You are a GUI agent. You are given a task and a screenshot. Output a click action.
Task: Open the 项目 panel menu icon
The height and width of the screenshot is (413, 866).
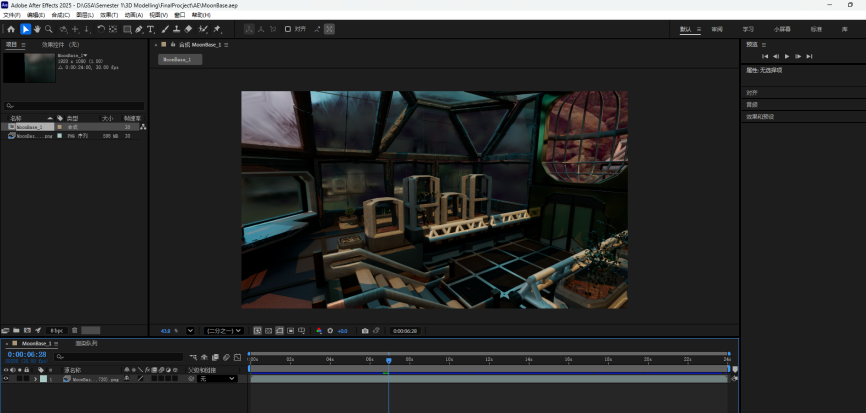(x=23, y=45)
